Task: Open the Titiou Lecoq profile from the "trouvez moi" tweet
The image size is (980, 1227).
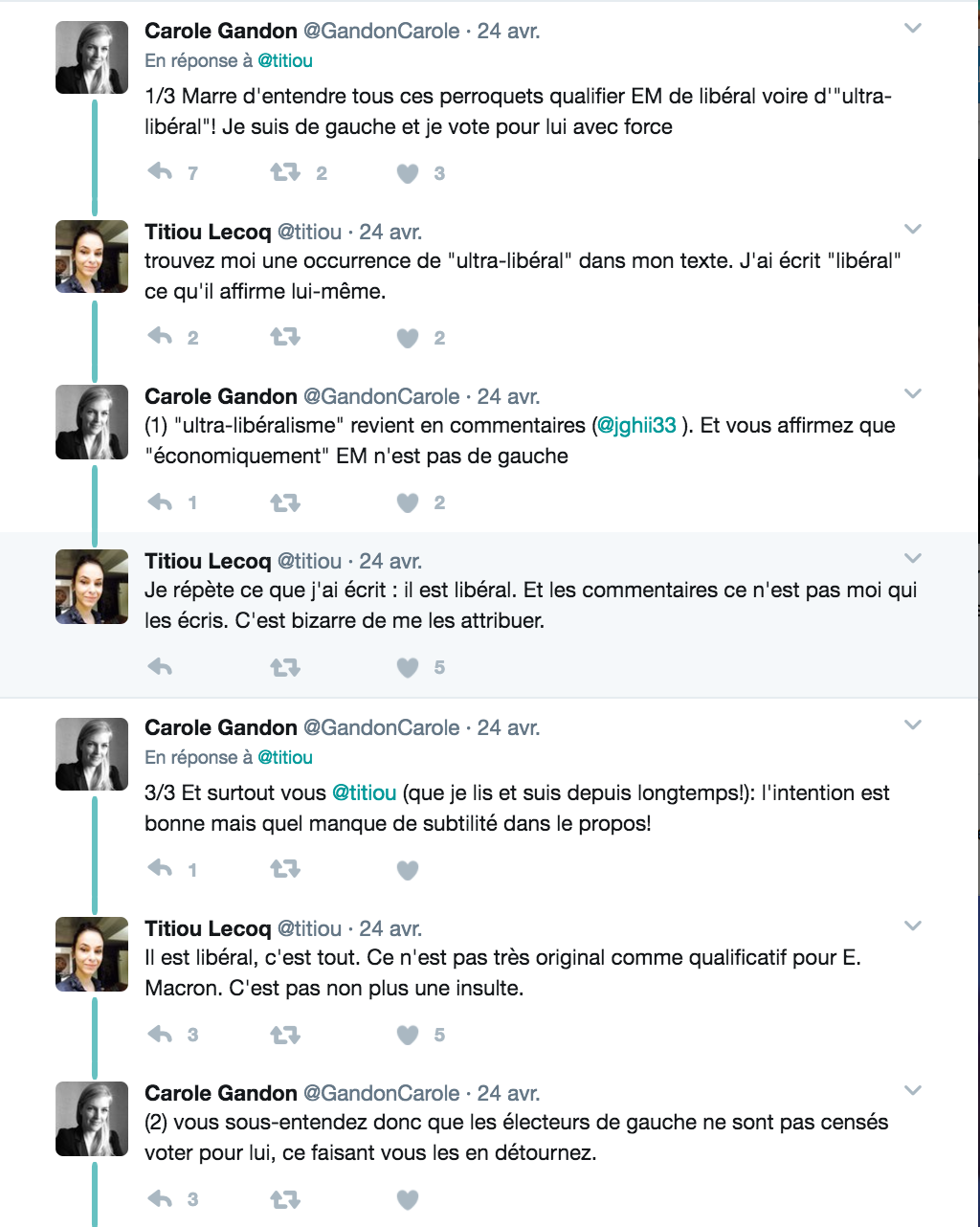Action: click(x=208, y=232)
